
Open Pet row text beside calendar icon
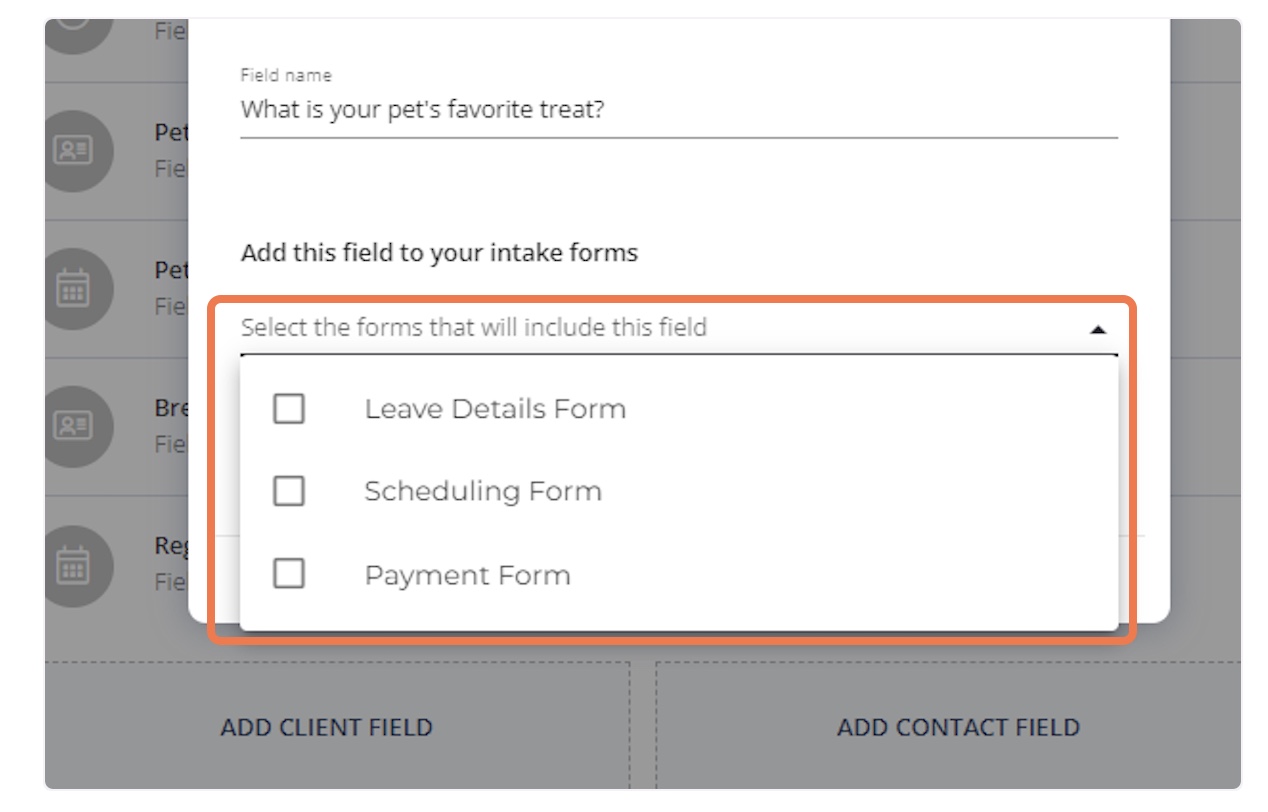tap(170, 271)
